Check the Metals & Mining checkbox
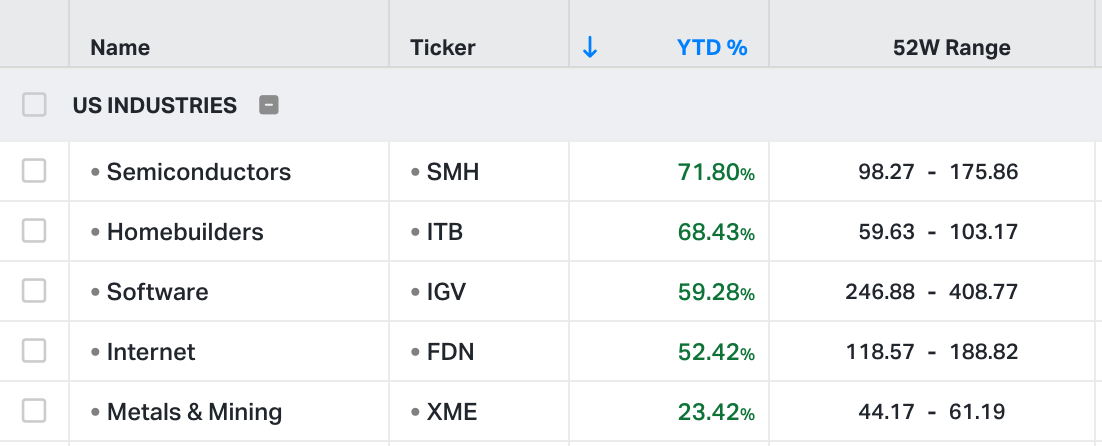1102x446 pixels. [x=34, y=412]
